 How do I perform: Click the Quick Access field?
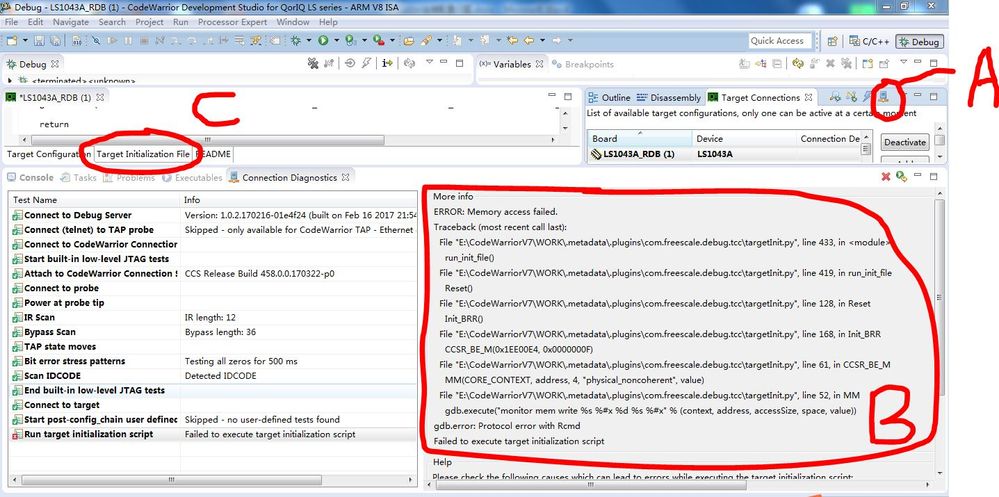[780, 41]
